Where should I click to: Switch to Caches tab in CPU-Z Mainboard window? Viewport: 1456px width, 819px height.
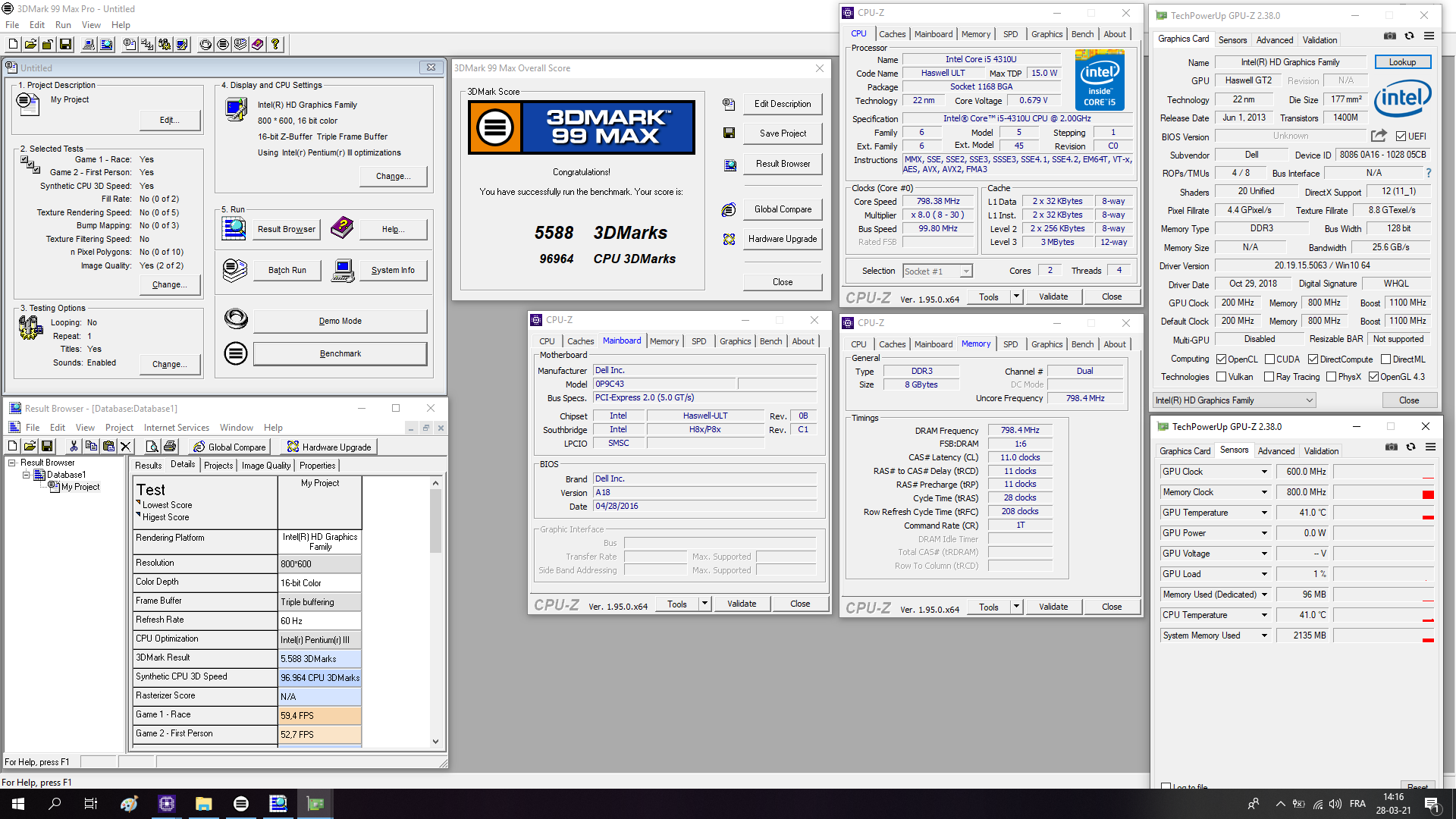[x=580, y=341]
